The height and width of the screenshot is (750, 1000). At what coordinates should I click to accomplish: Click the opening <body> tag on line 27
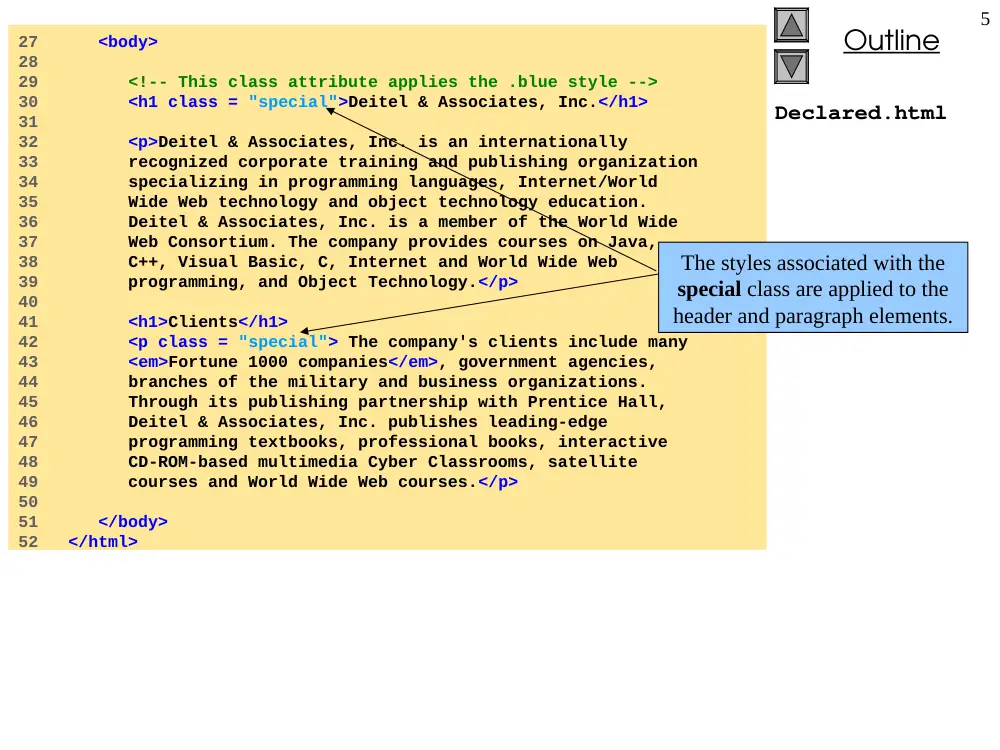point(128,41)
